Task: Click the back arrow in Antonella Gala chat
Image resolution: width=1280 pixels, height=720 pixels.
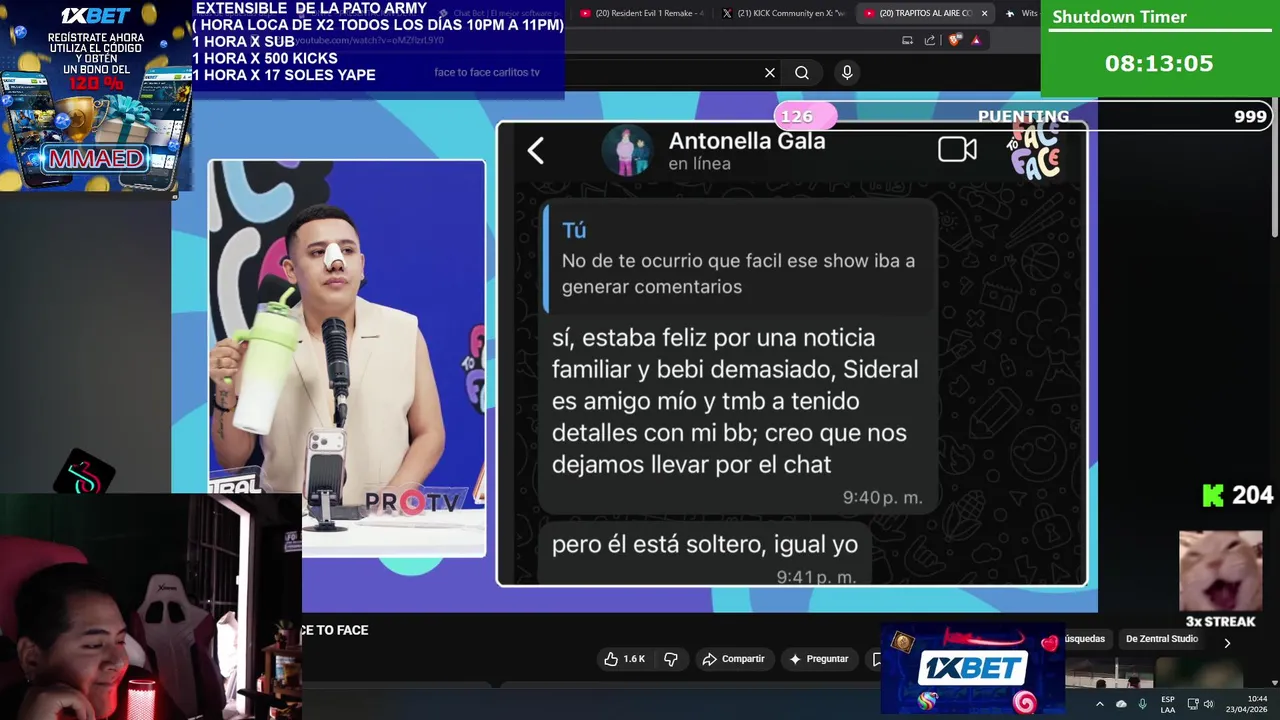Action: click(536, 151)
